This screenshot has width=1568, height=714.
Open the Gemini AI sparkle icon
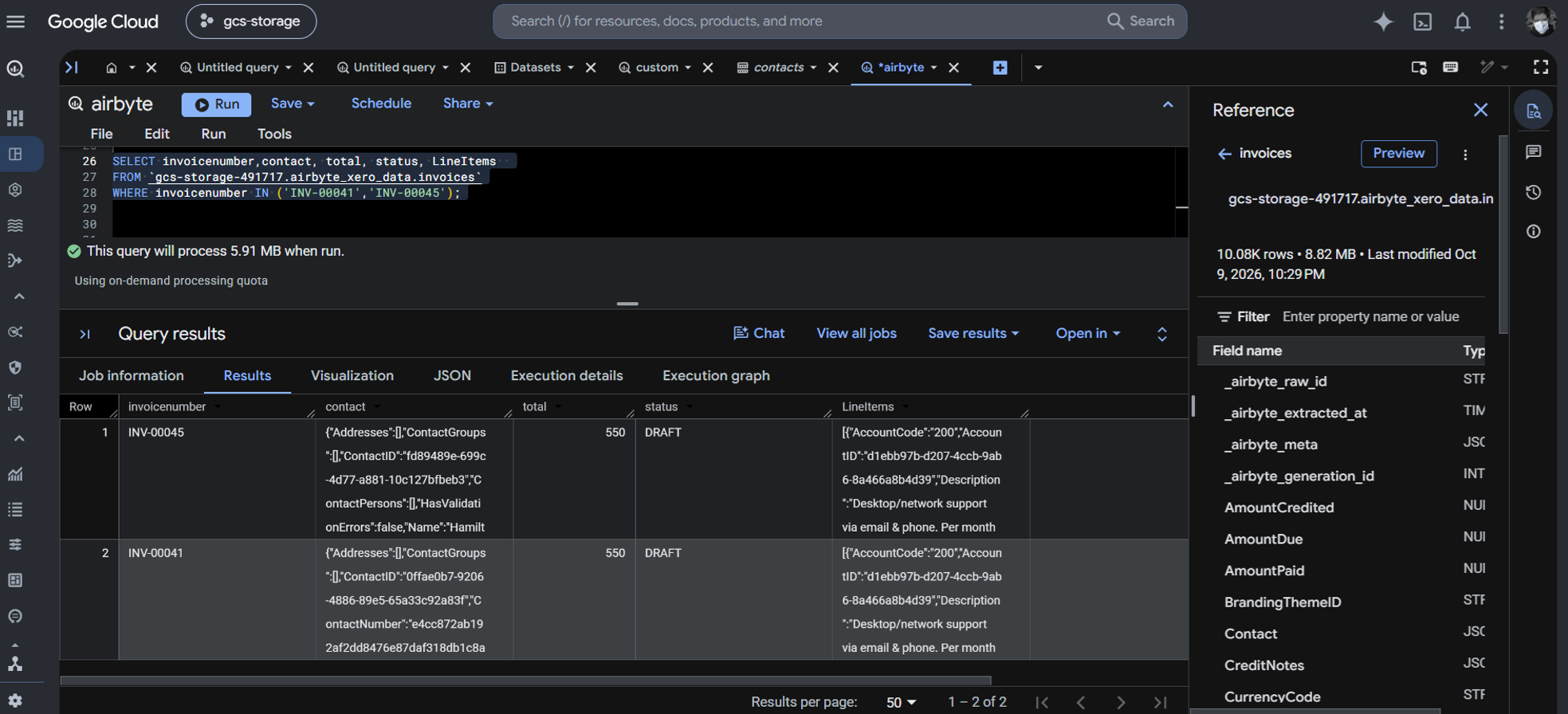tap(1383, 22)
